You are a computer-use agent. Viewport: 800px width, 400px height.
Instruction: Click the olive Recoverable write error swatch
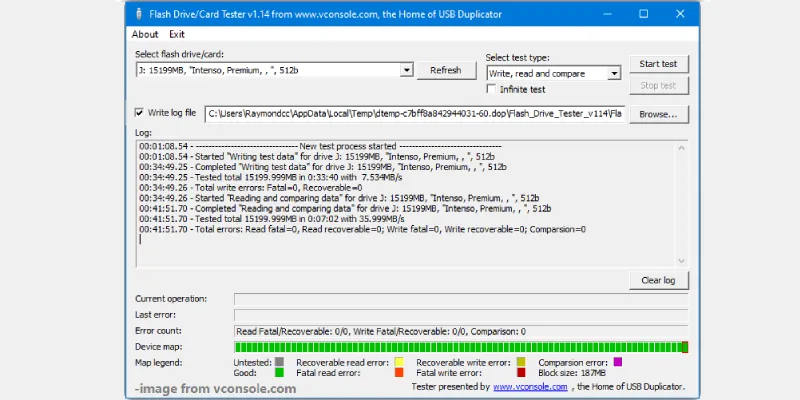coord(521,362)
